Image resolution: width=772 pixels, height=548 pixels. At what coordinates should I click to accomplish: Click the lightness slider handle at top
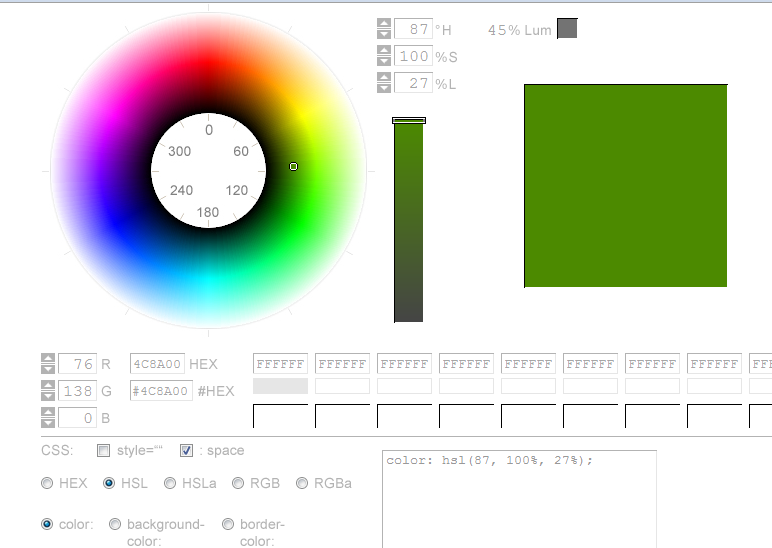coord(409,120)
